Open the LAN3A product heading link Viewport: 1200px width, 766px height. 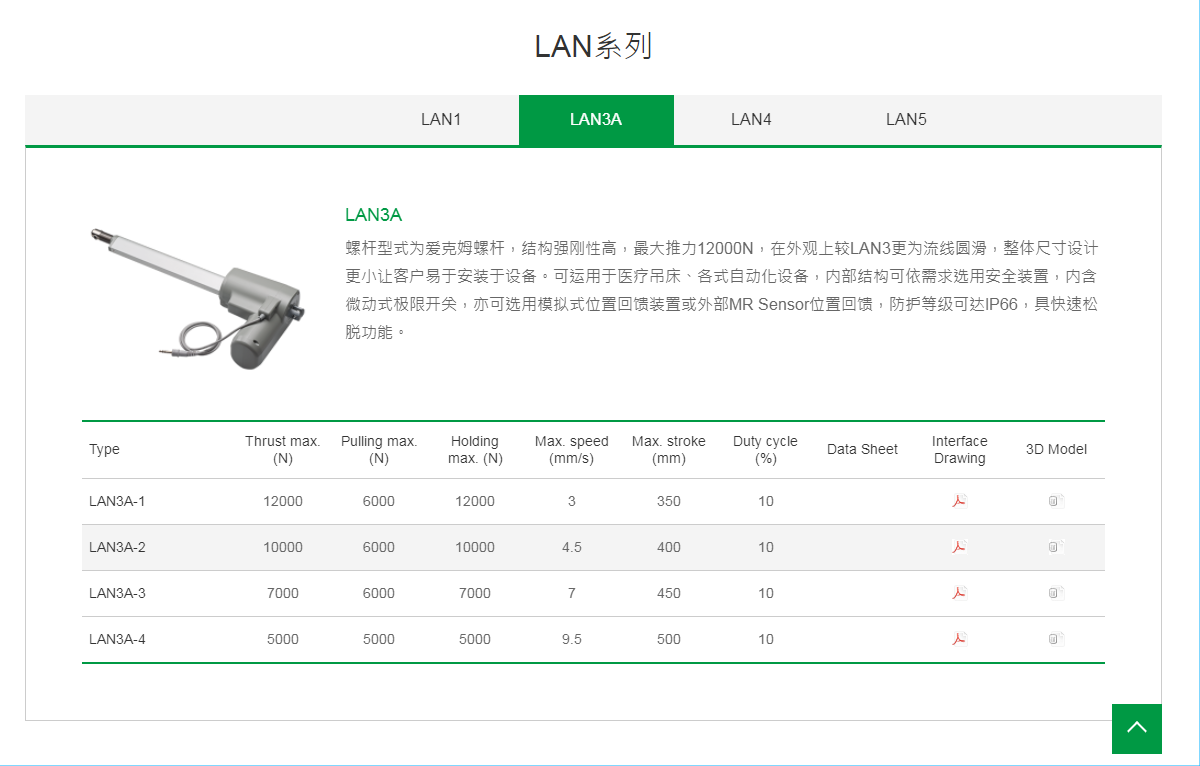coord(374,214)
